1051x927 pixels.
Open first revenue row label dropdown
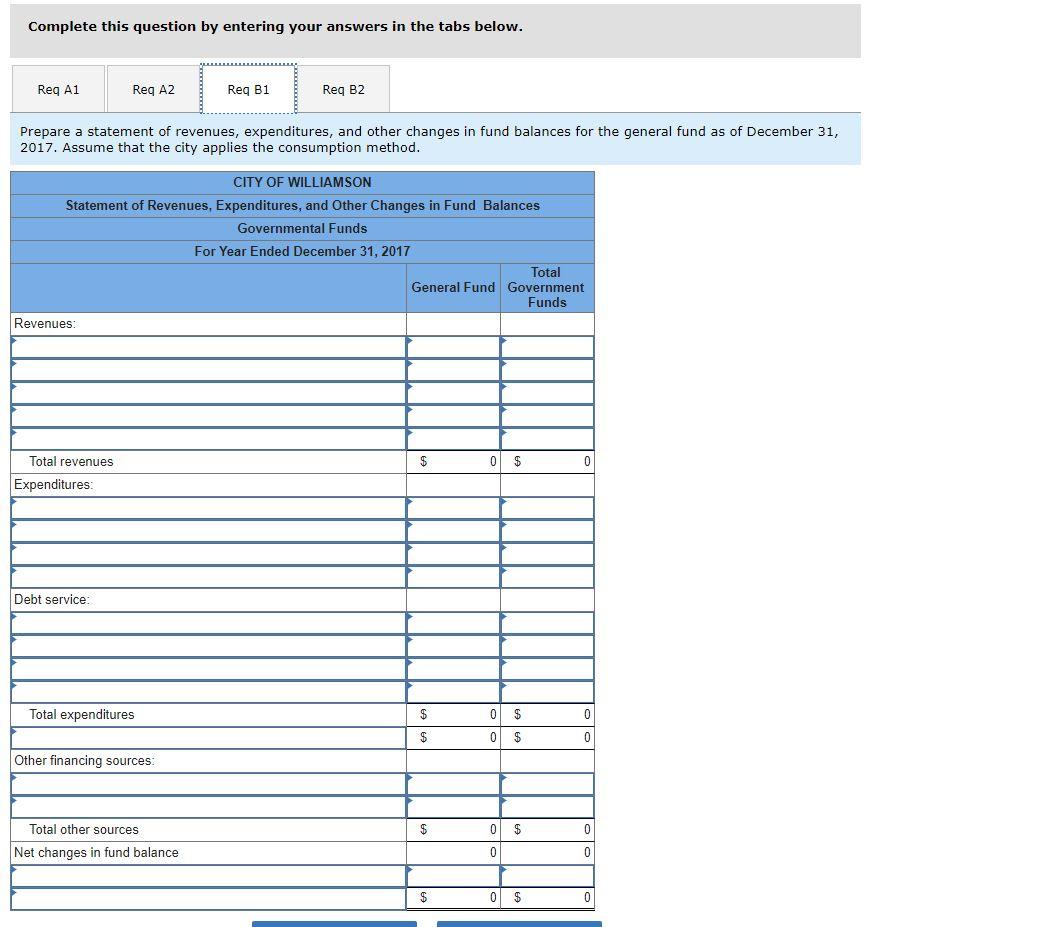point(208,347)
